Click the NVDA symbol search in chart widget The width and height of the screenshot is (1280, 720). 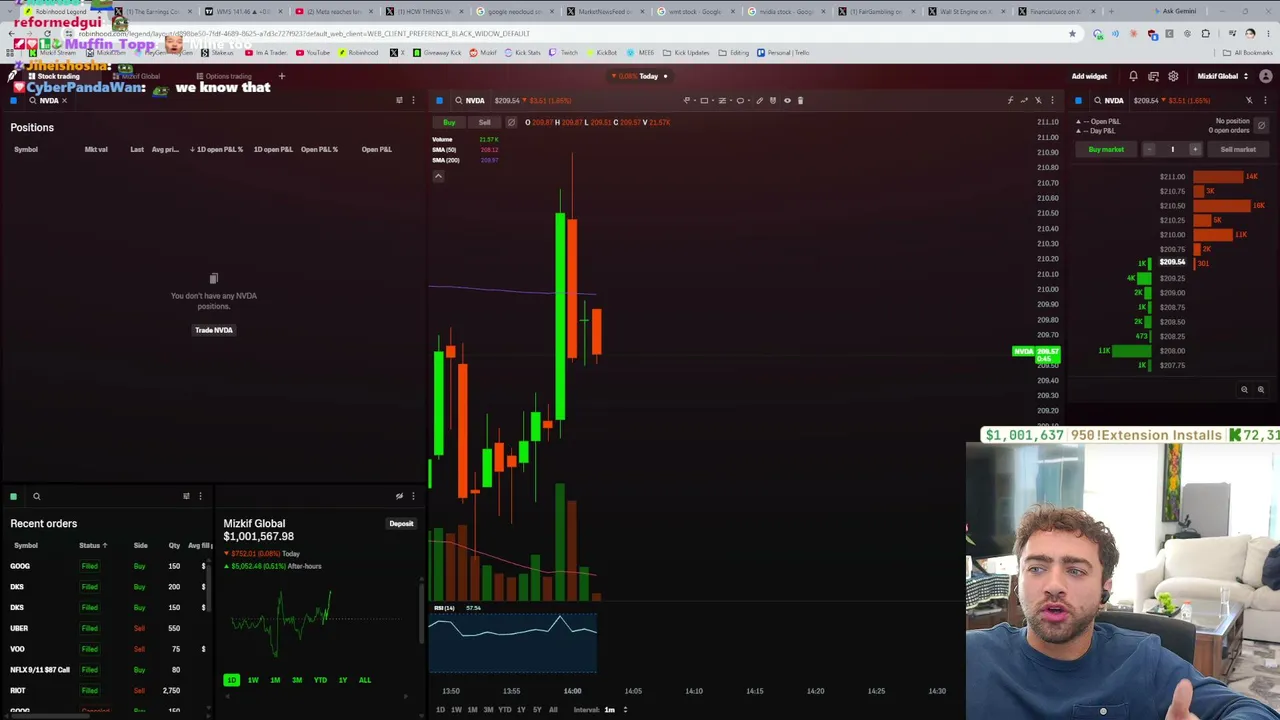[470, 100]
